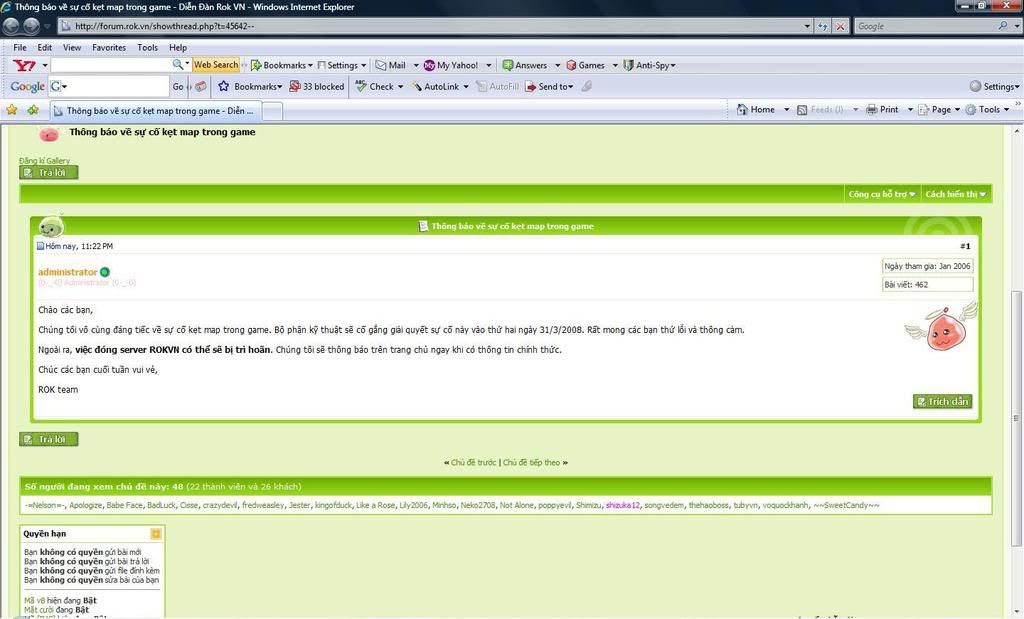The width and height of the screenshot is (1024, 619).
Task: Click the Print icon in command bar
Action: click(882, 110)
